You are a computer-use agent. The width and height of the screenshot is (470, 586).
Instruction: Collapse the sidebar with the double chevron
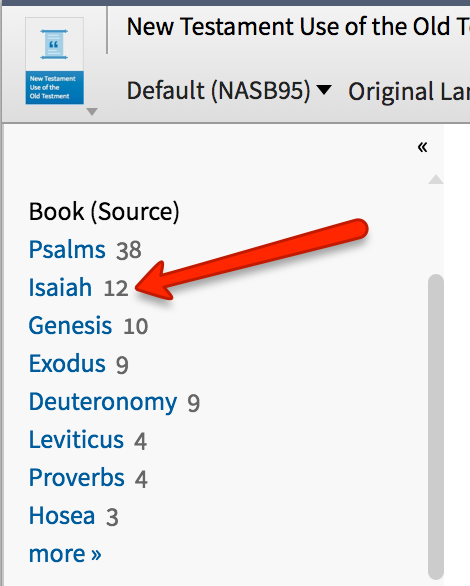(x=423, y=147)
